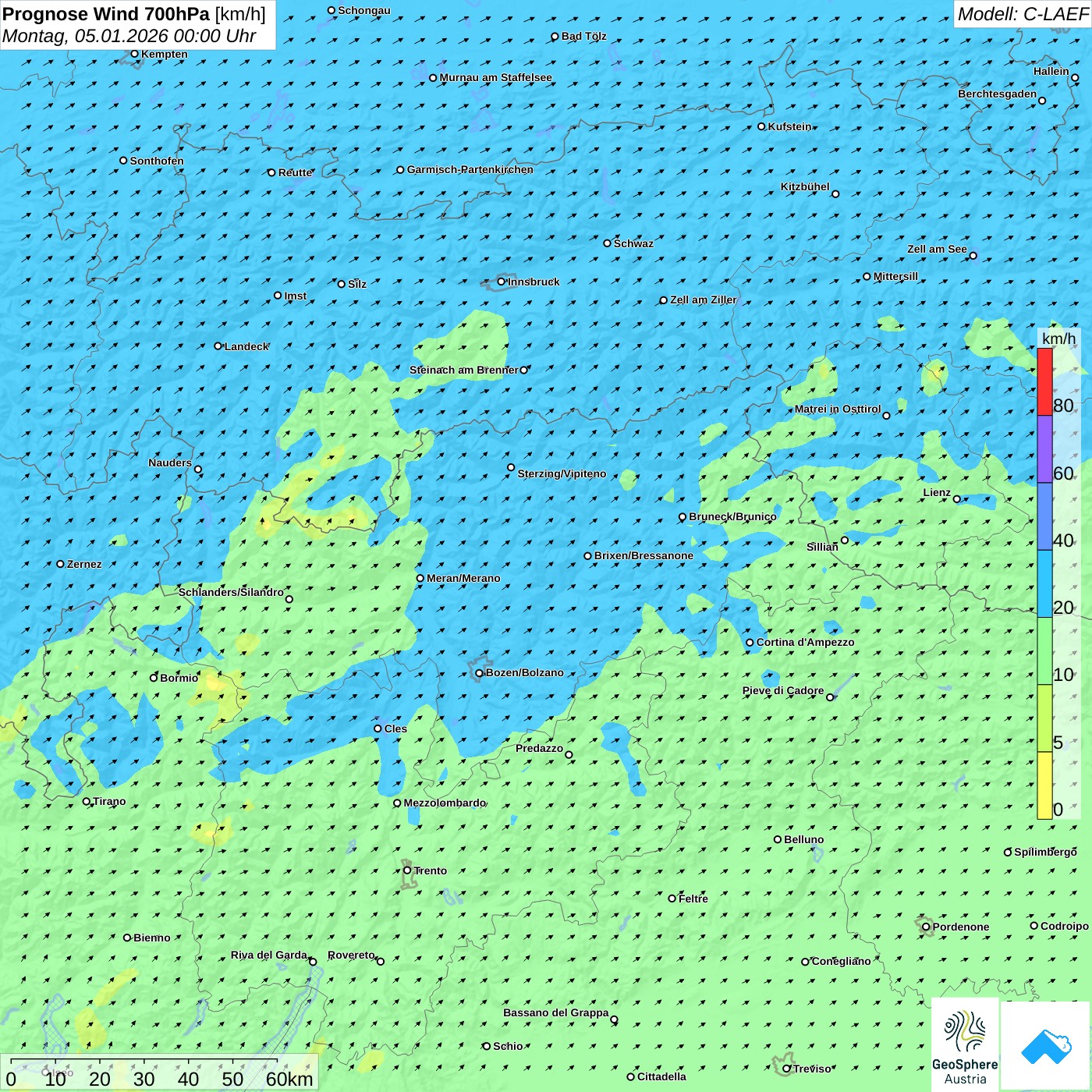1092x1092 pixels.
Task: Click the Garmisch-Partenkirchen label
Action: [470, 169]
